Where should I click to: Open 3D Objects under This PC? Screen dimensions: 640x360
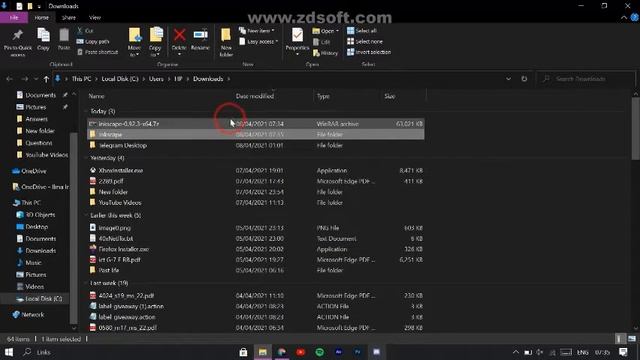coord(40,214)
